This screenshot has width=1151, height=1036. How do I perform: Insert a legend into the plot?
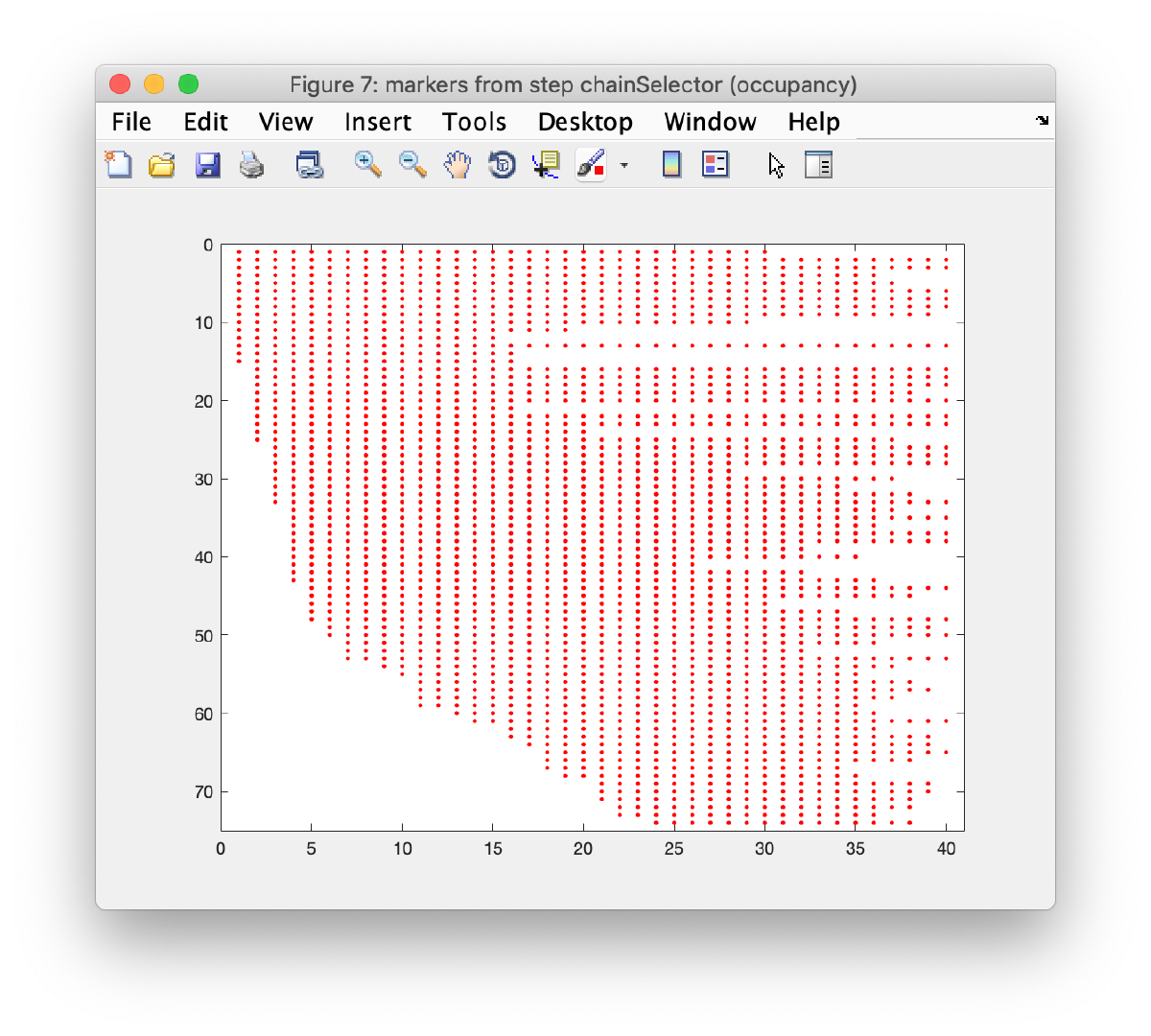coord(715,164)
